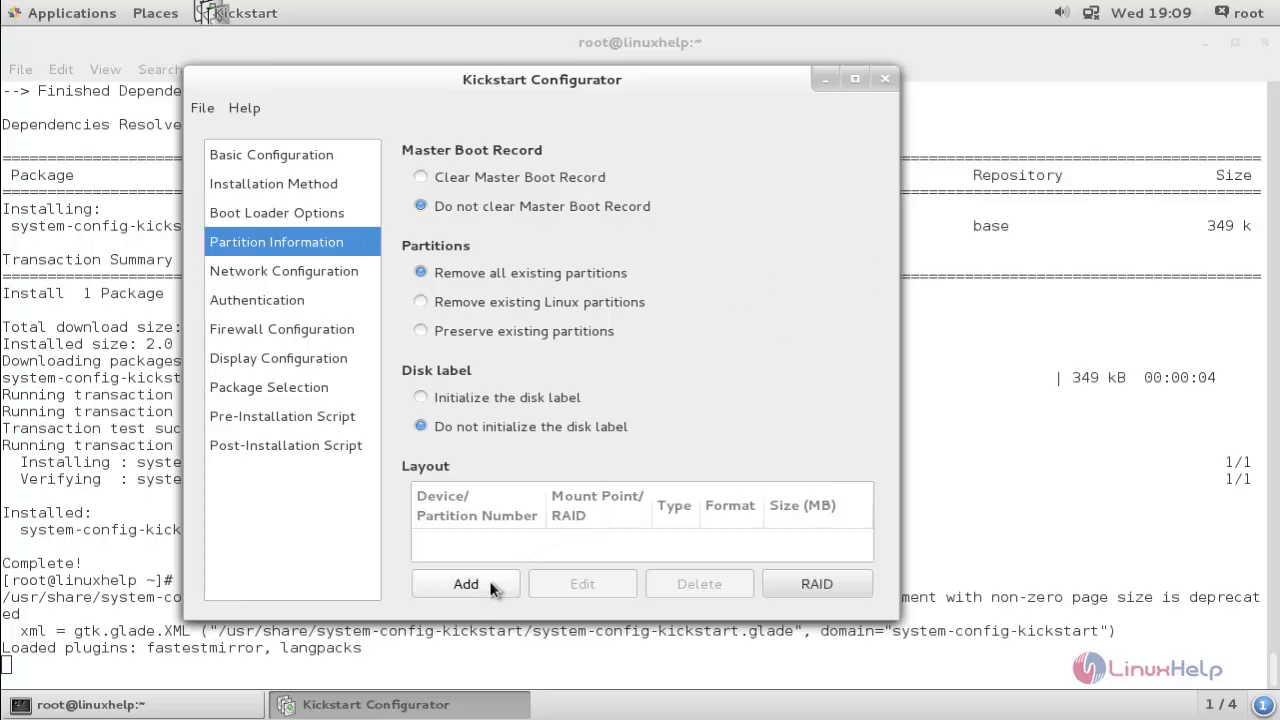Click the Format column header

pos(730,506)
